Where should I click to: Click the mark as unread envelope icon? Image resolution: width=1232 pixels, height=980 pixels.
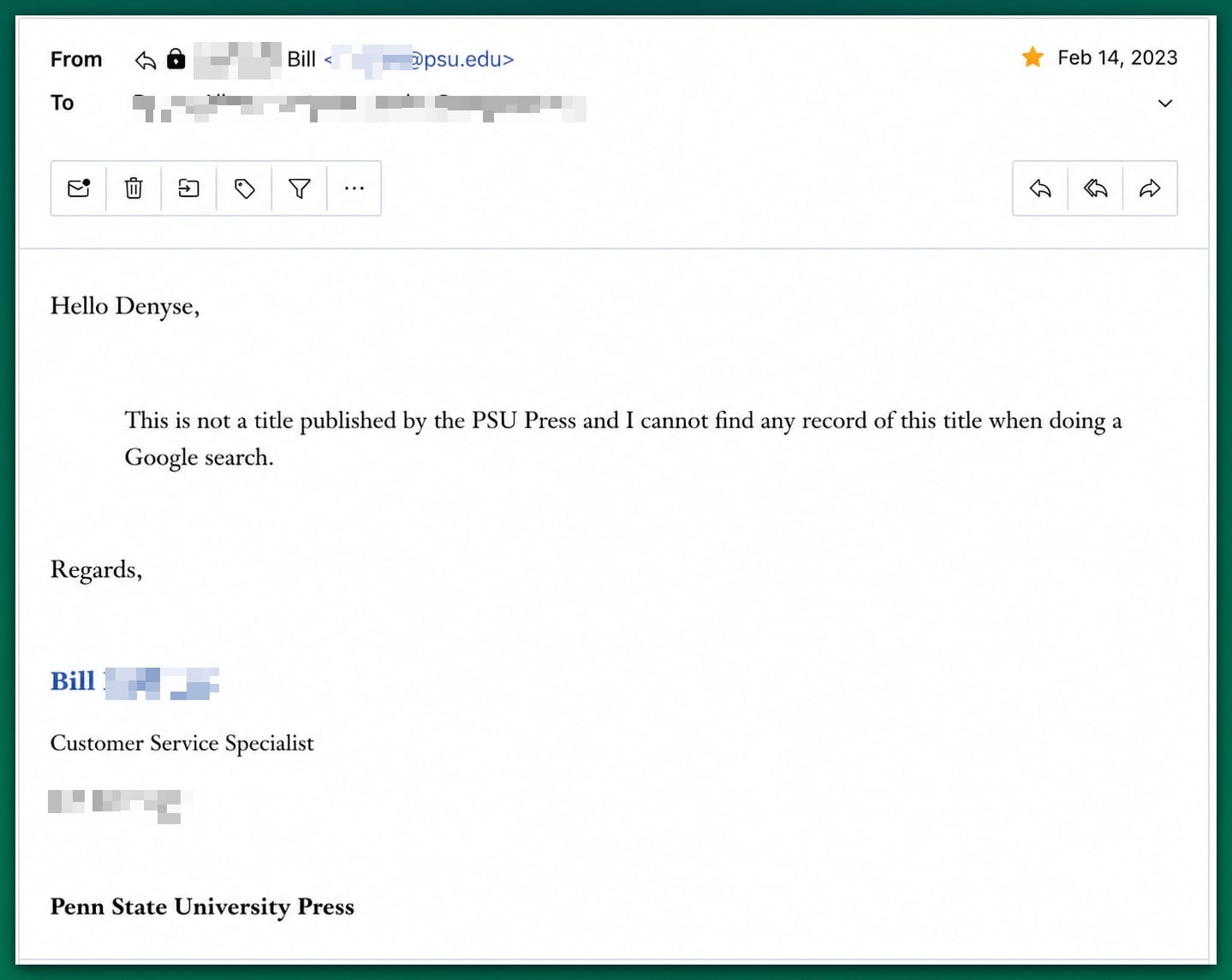click(79, 188)
